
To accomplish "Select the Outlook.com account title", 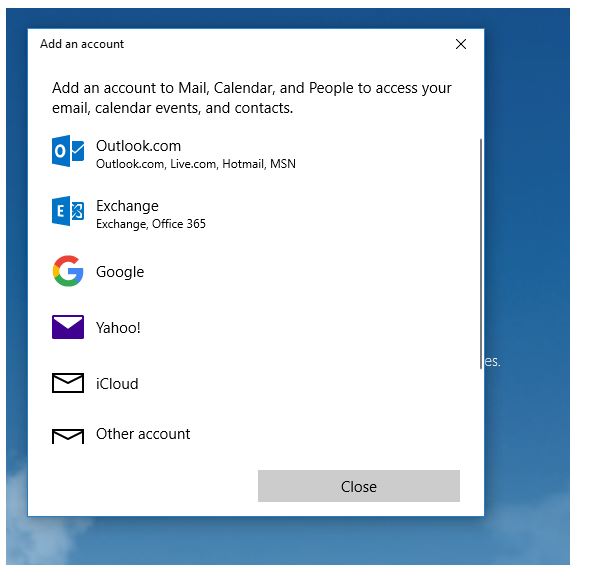I will coord(138,146).
